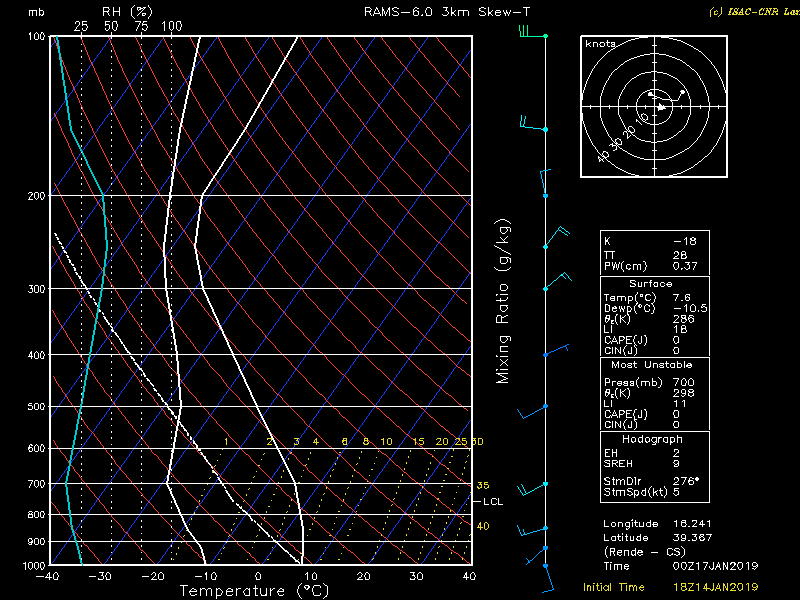Click the yellow mixing ratio label '4'
The width and height of the screenshot is (800, 600).
(316, 442)
